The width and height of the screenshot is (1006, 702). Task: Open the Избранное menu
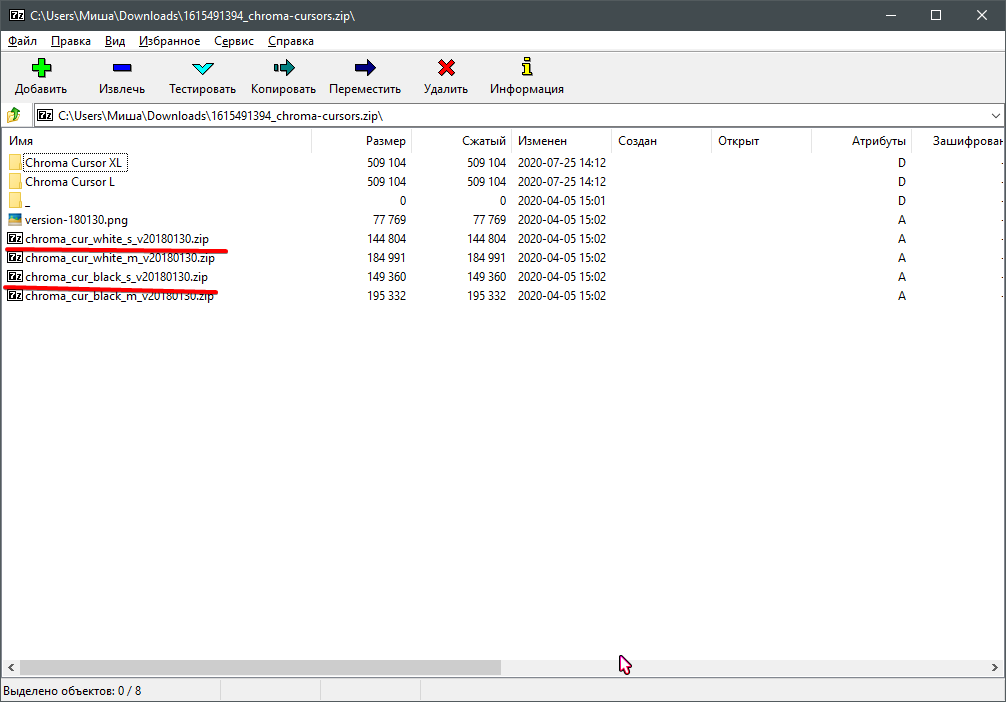[x=169, y=41]
